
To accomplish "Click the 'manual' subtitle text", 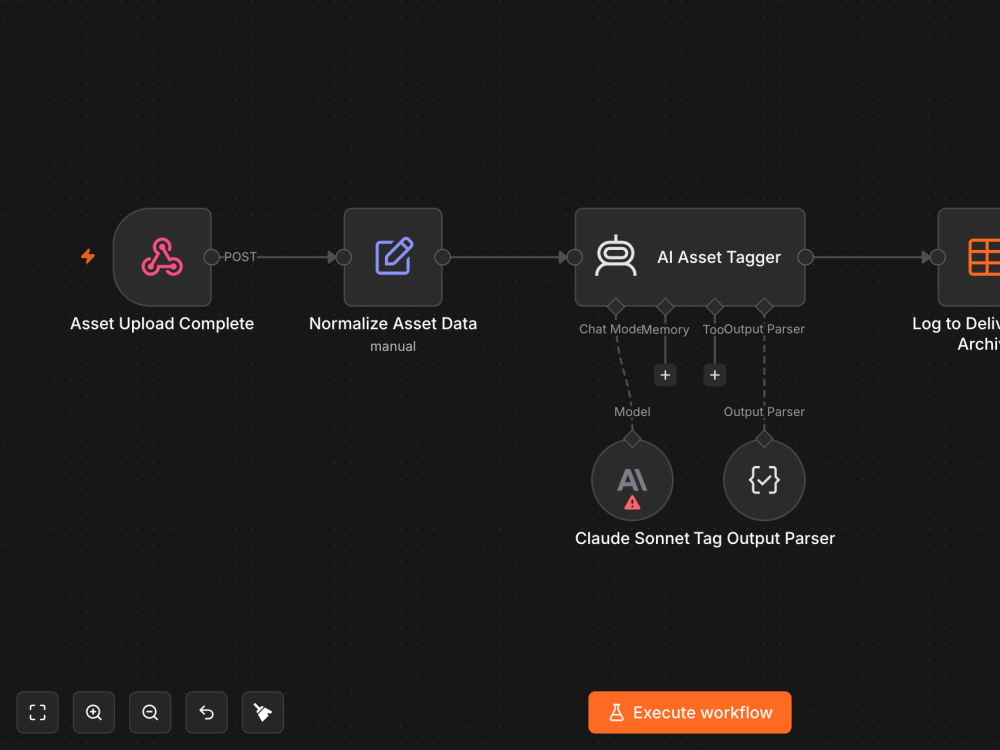I will (x=393, y=346).
